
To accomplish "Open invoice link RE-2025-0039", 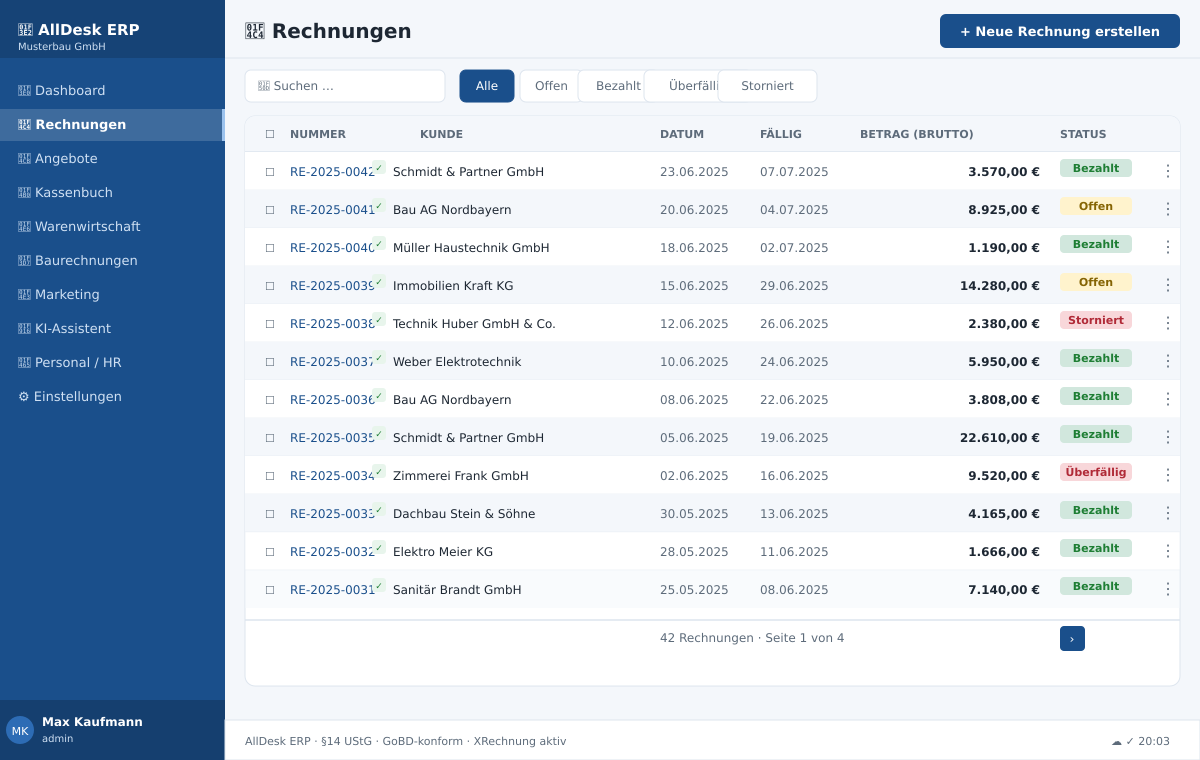I will 332,286.
